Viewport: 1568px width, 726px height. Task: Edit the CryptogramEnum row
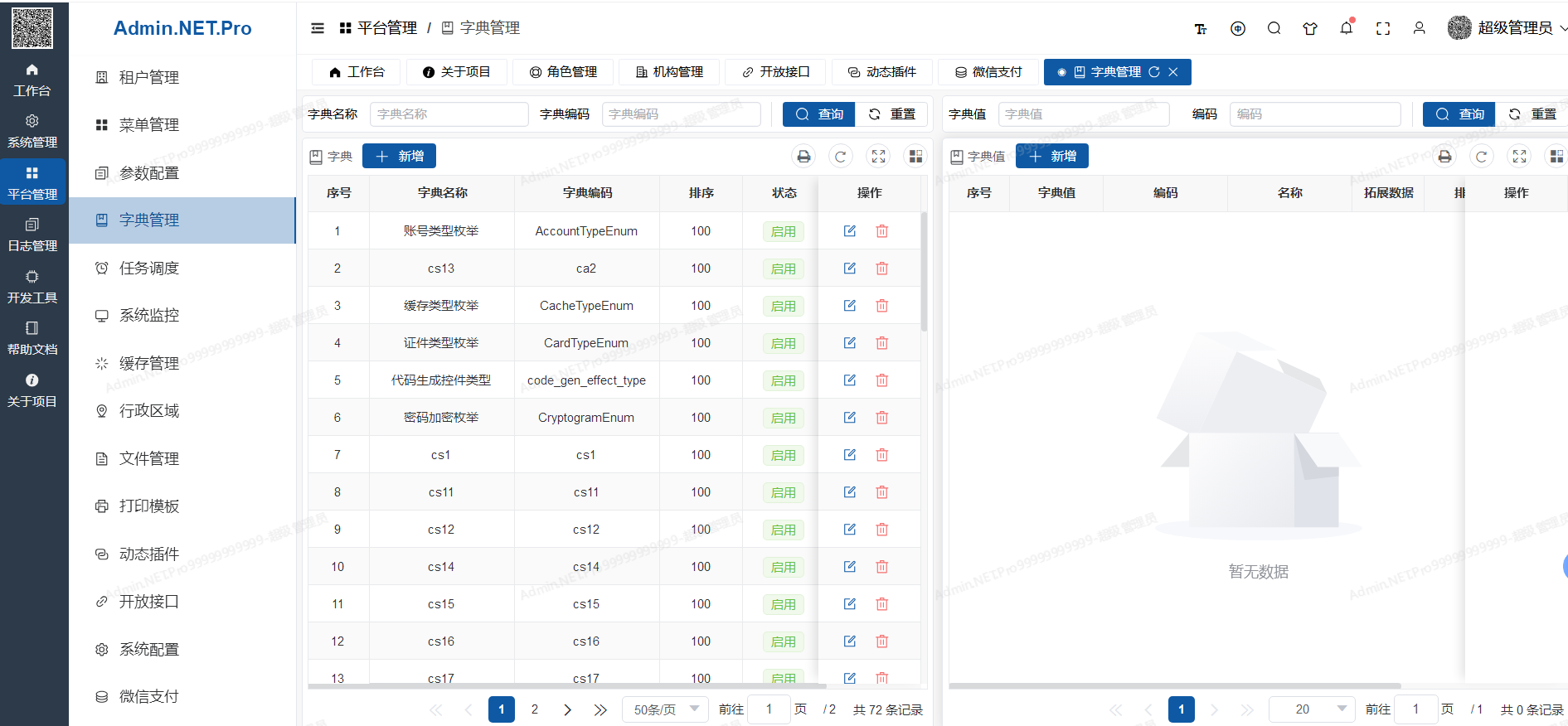(850, 418)
